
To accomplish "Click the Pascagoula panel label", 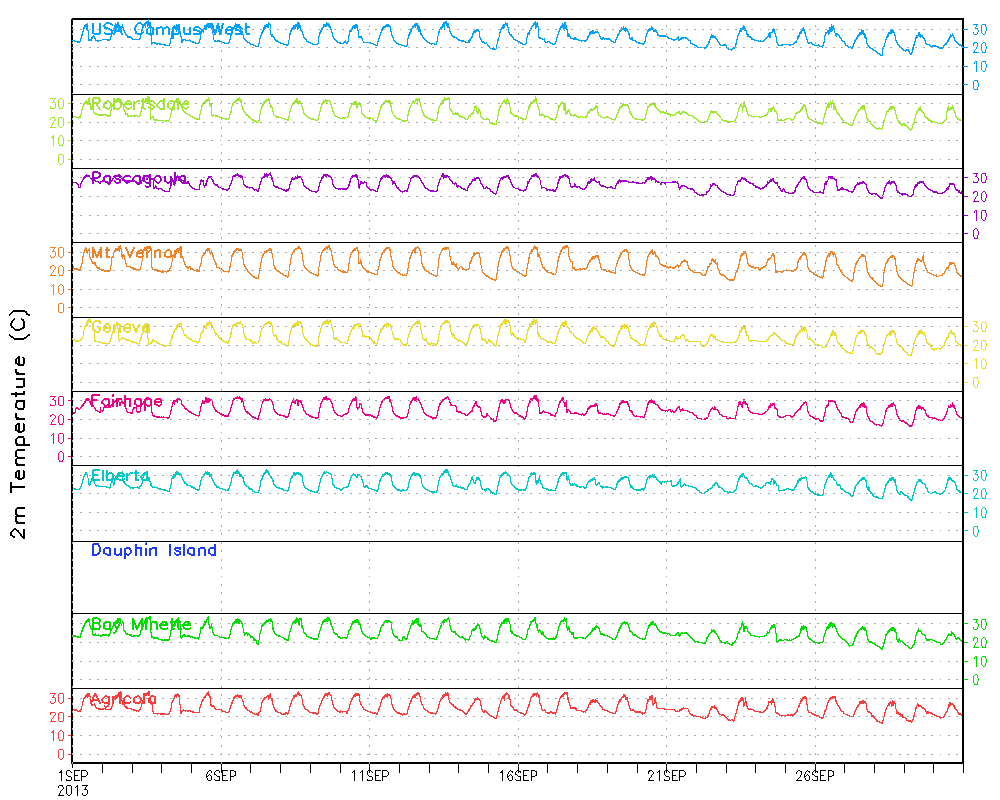I will (x=139, y=179).
